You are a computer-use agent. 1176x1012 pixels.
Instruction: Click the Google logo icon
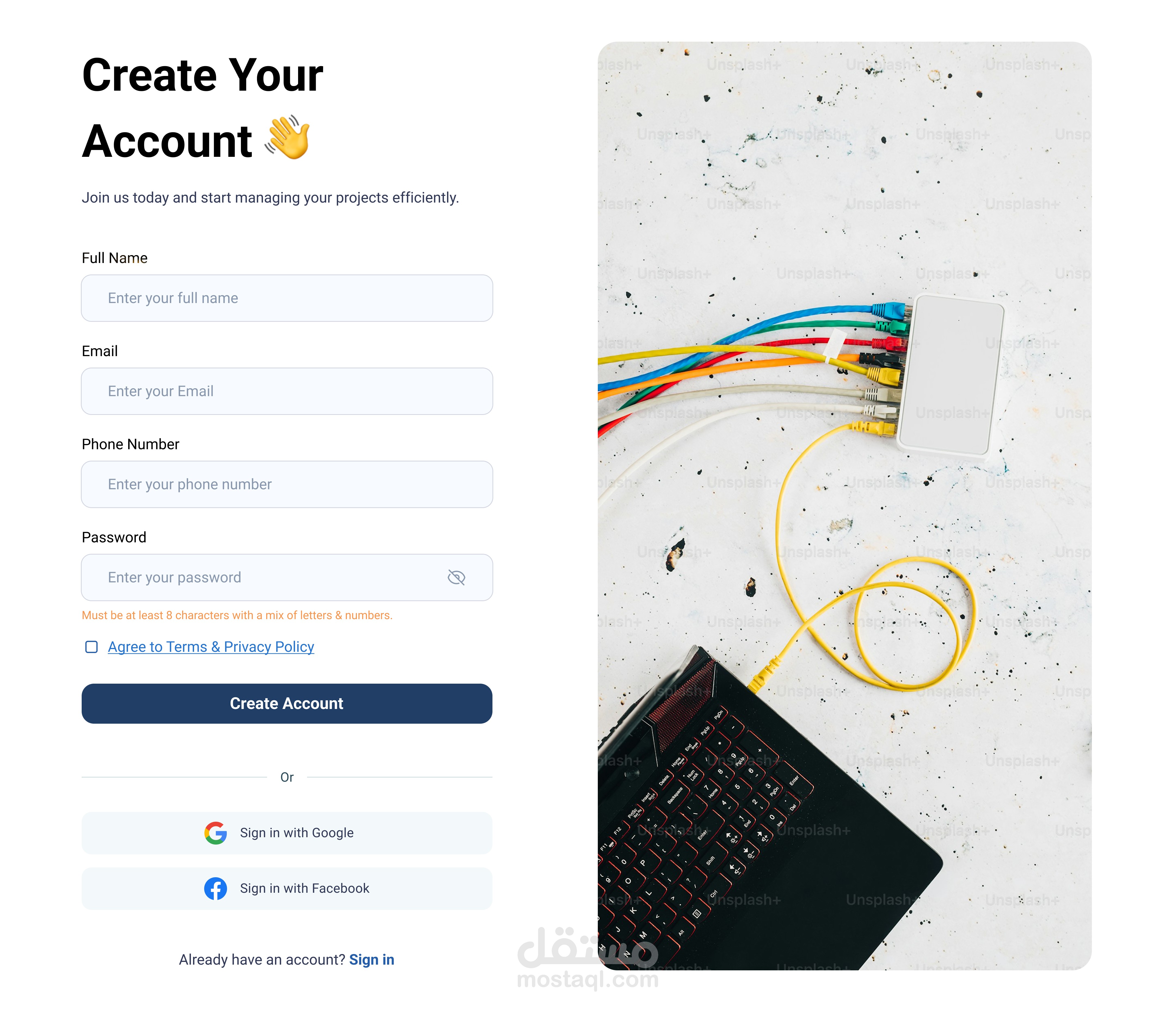click(x=216, y=833)
